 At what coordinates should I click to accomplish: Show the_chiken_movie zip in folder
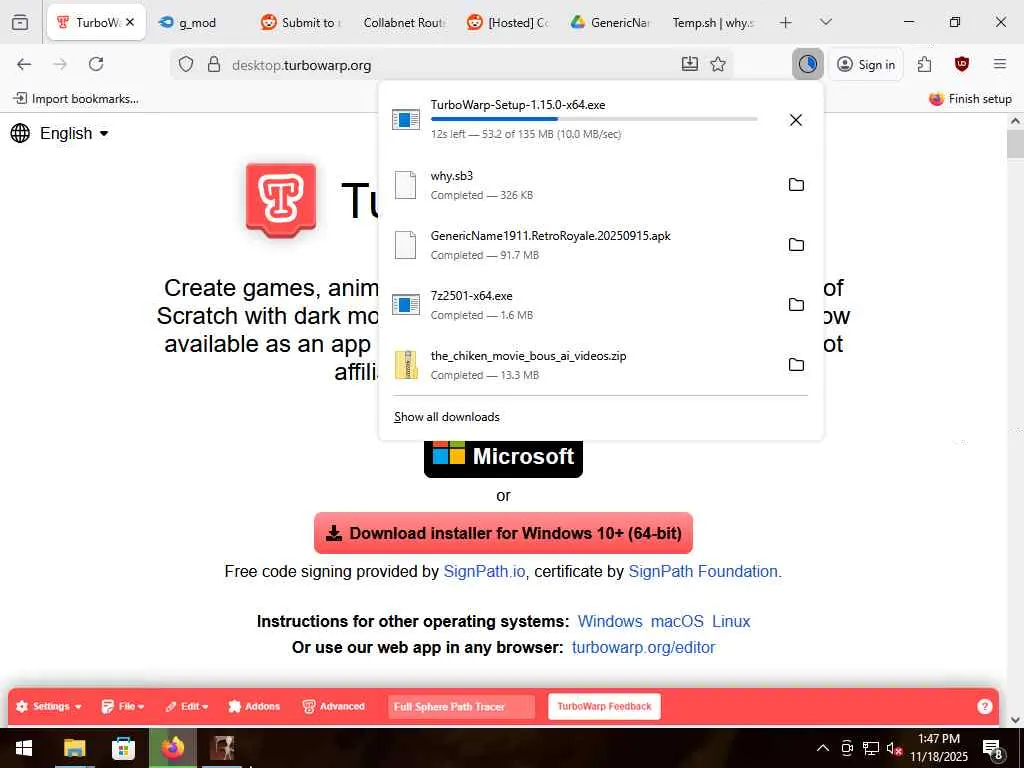point(796,365)
